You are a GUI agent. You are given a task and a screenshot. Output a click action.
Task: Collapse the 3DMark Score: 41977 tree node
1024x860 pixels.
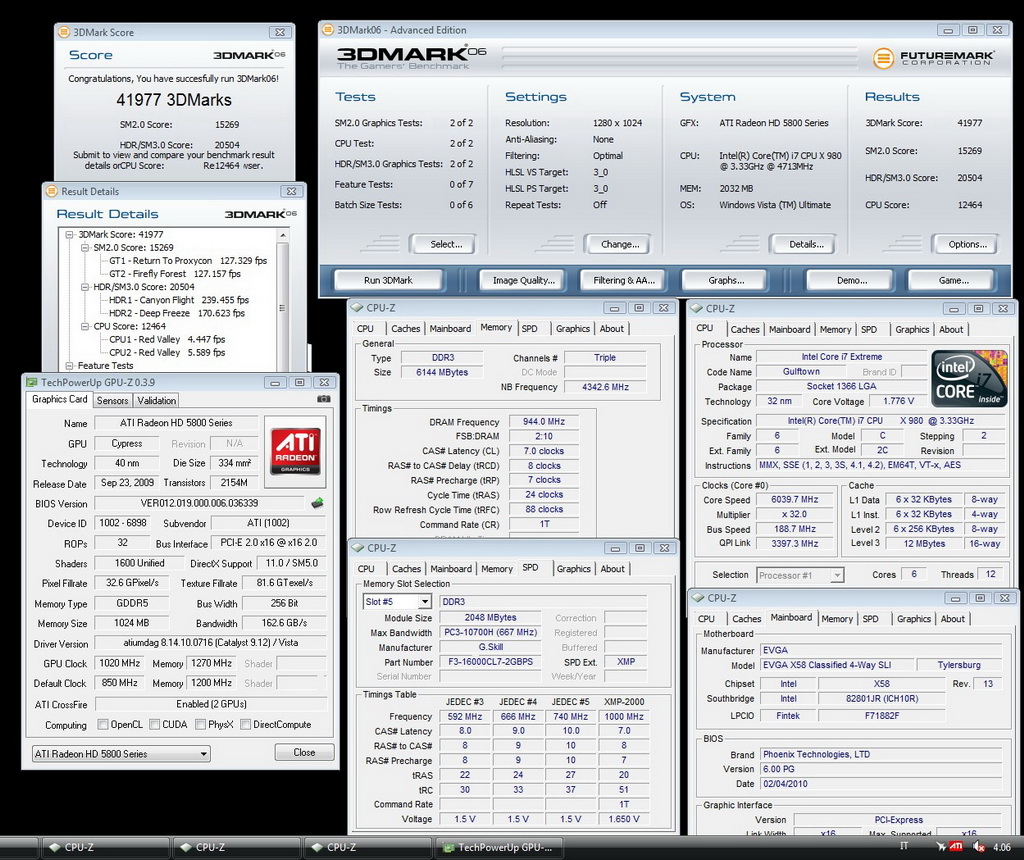pos(70,234)
